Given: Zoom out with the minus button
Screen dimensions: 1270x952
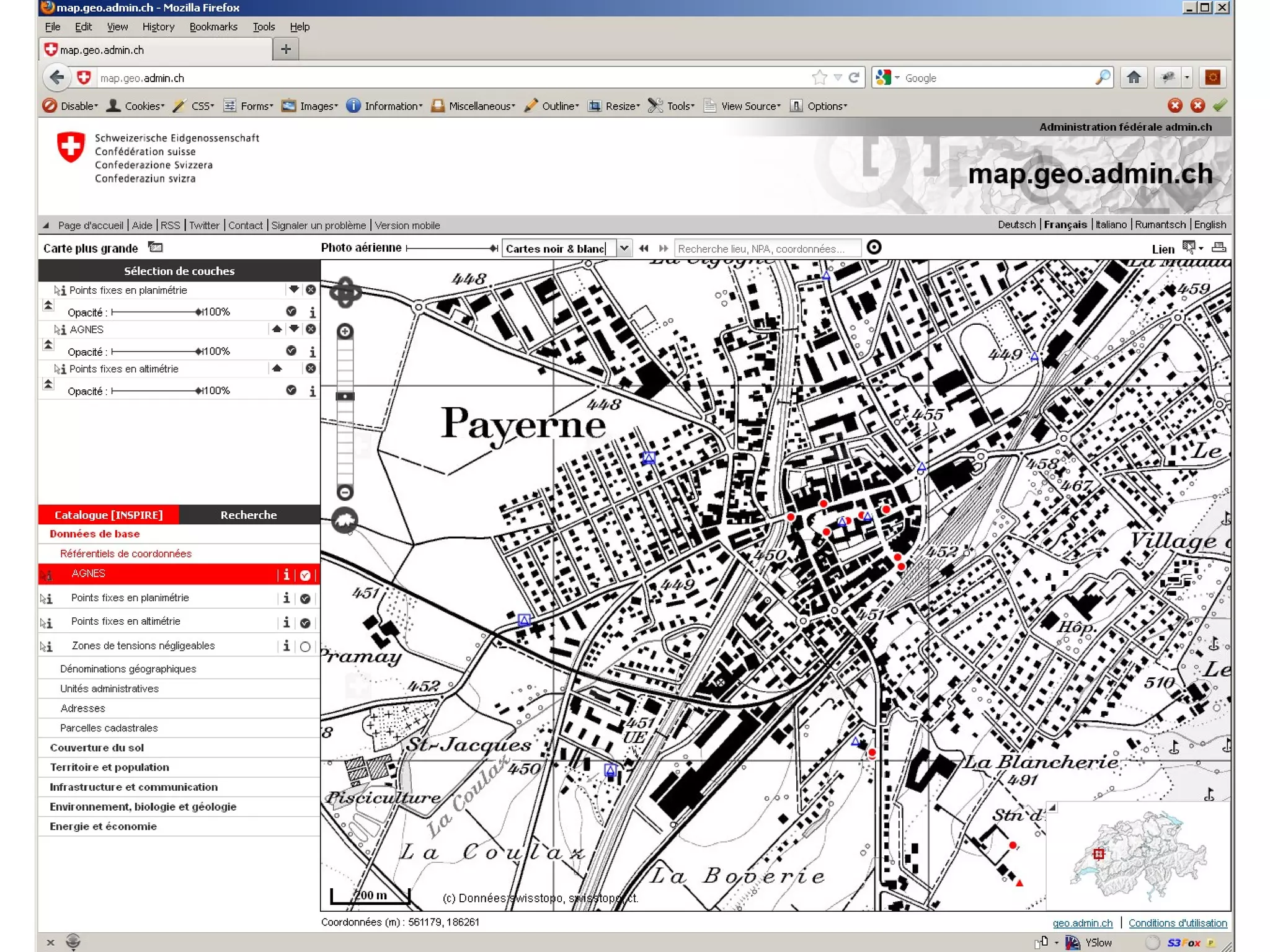Looking at the screenshot, I should click(x=345, y=493).
